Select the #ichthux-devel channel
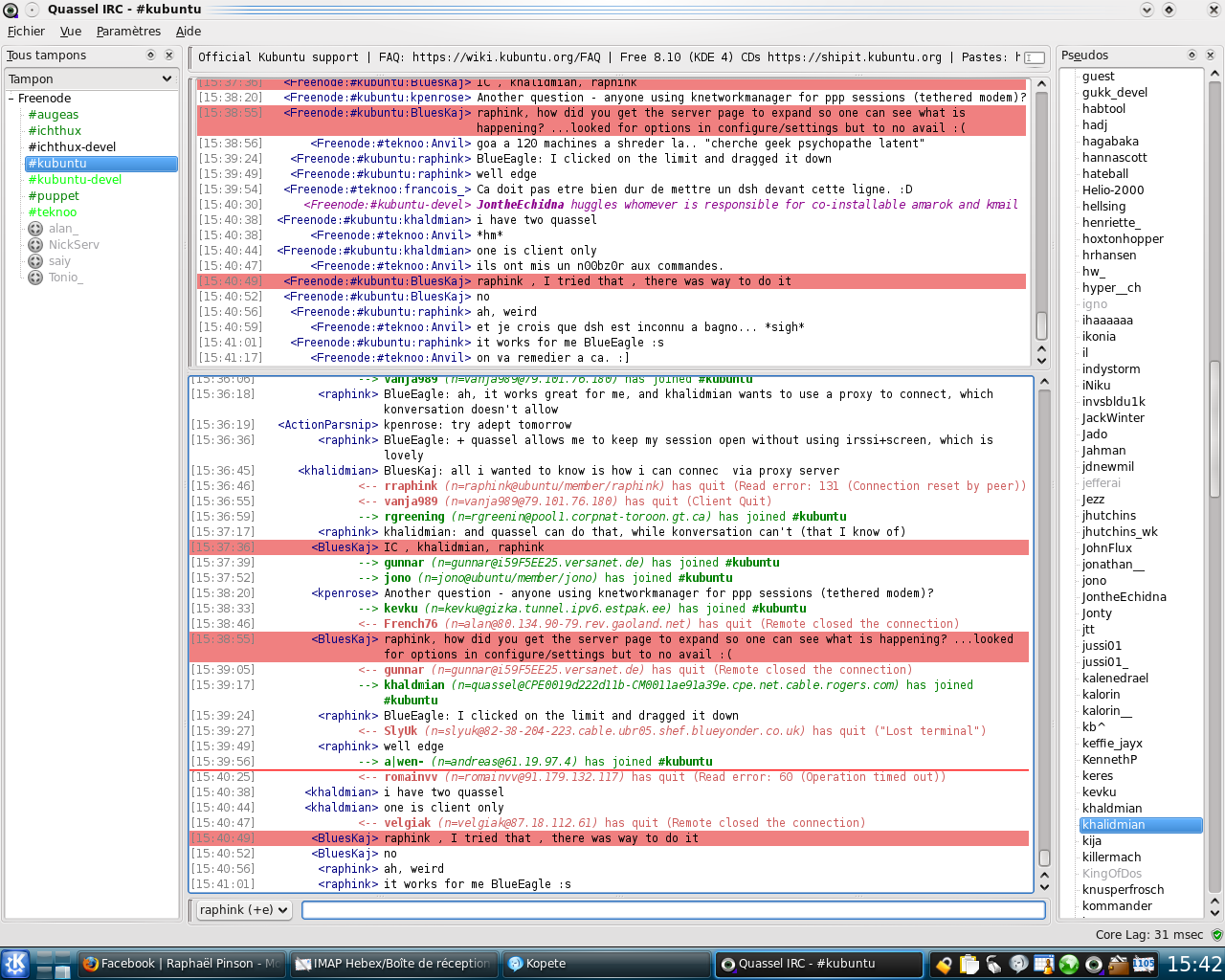The height and width of the screenshot is (980, 1225). coord(72,147)
